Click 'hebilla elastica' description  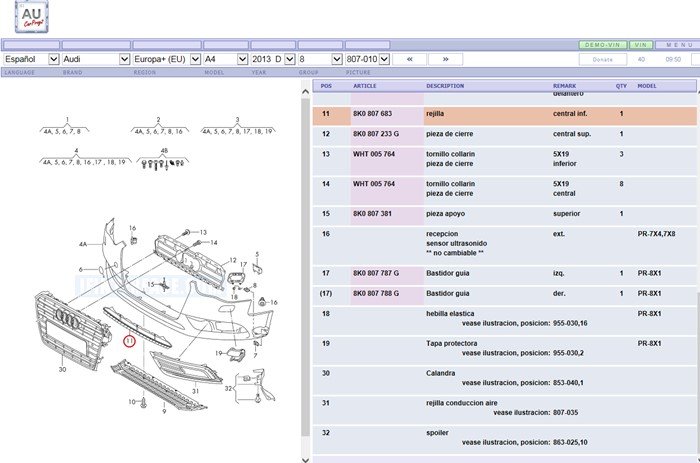coord(450,314)
